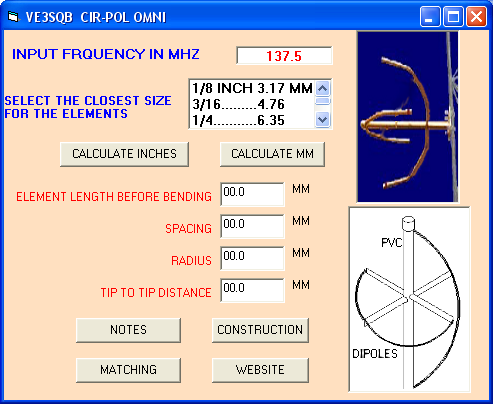Click the frequency input showing 137.5

click(284, 56)
